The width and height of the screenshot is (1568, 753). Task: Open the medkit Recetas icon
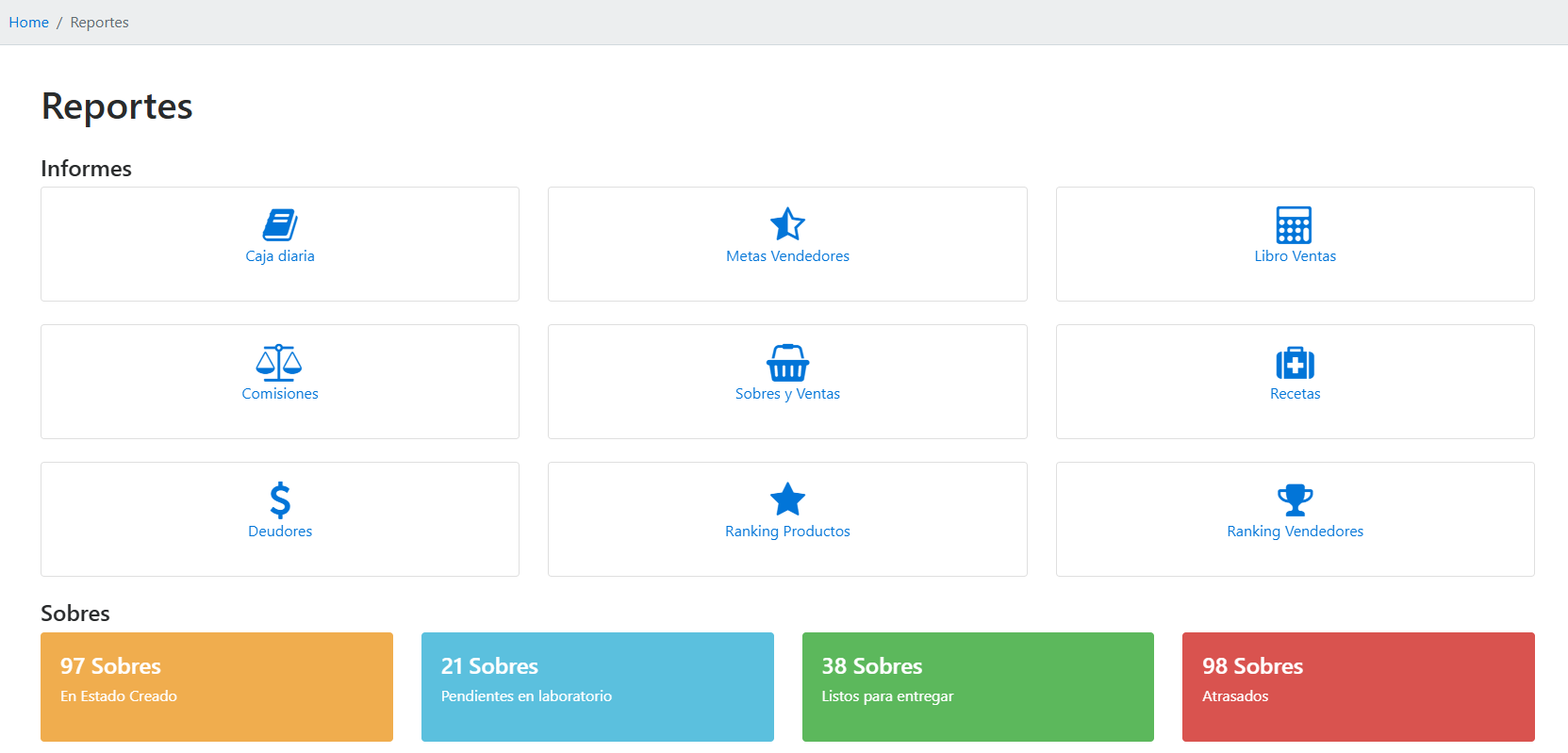(x=1295, y=363)
